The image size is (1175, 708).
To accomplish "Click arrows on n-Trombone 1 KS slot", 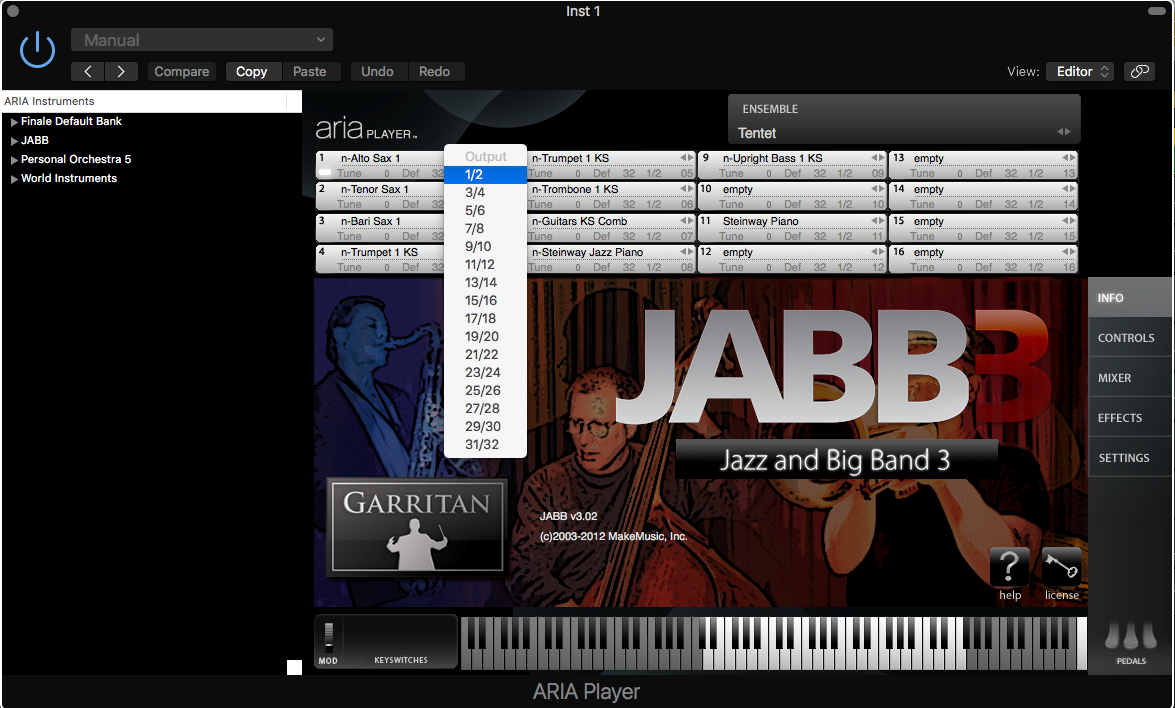I will (686, 190).
